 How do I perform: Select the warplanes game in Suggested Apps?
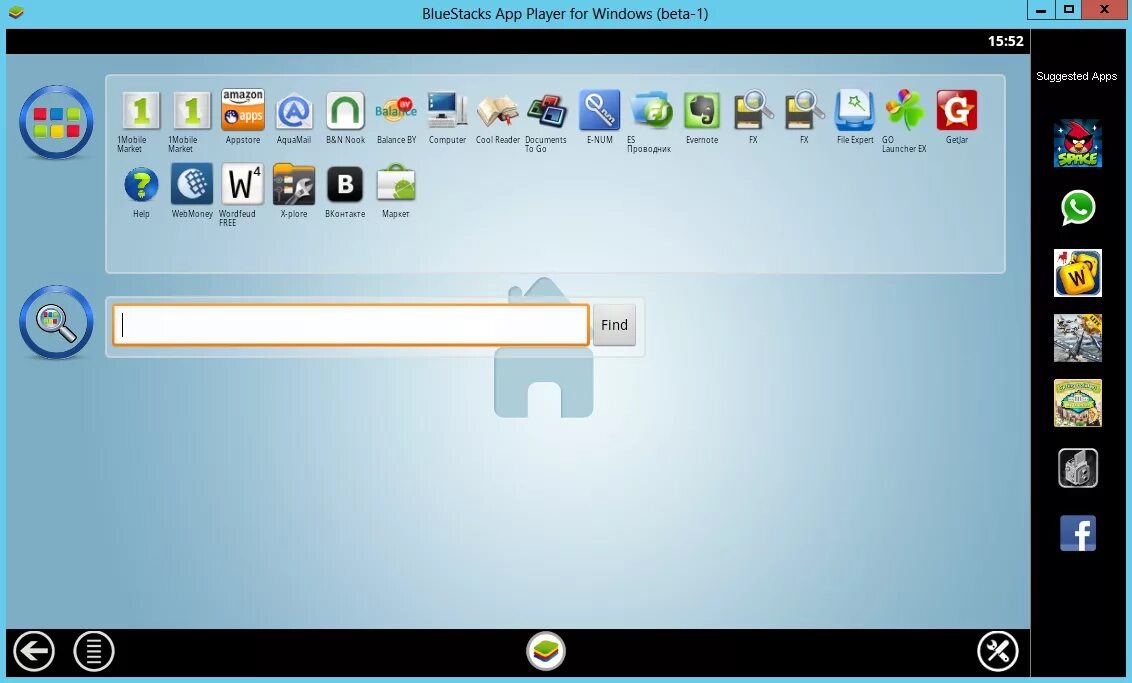click(x=1078, y=338)
